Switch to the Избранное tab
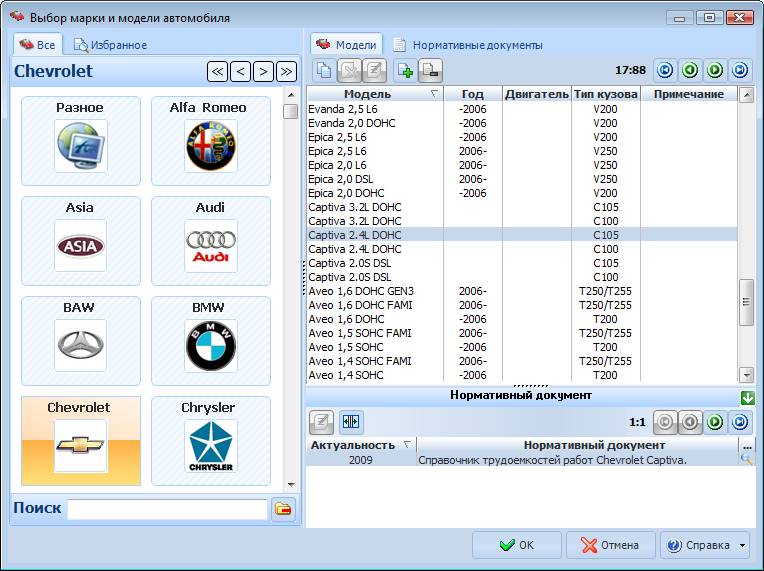The height and width of the screenshot is (571, 764). (x=110, y=45)
